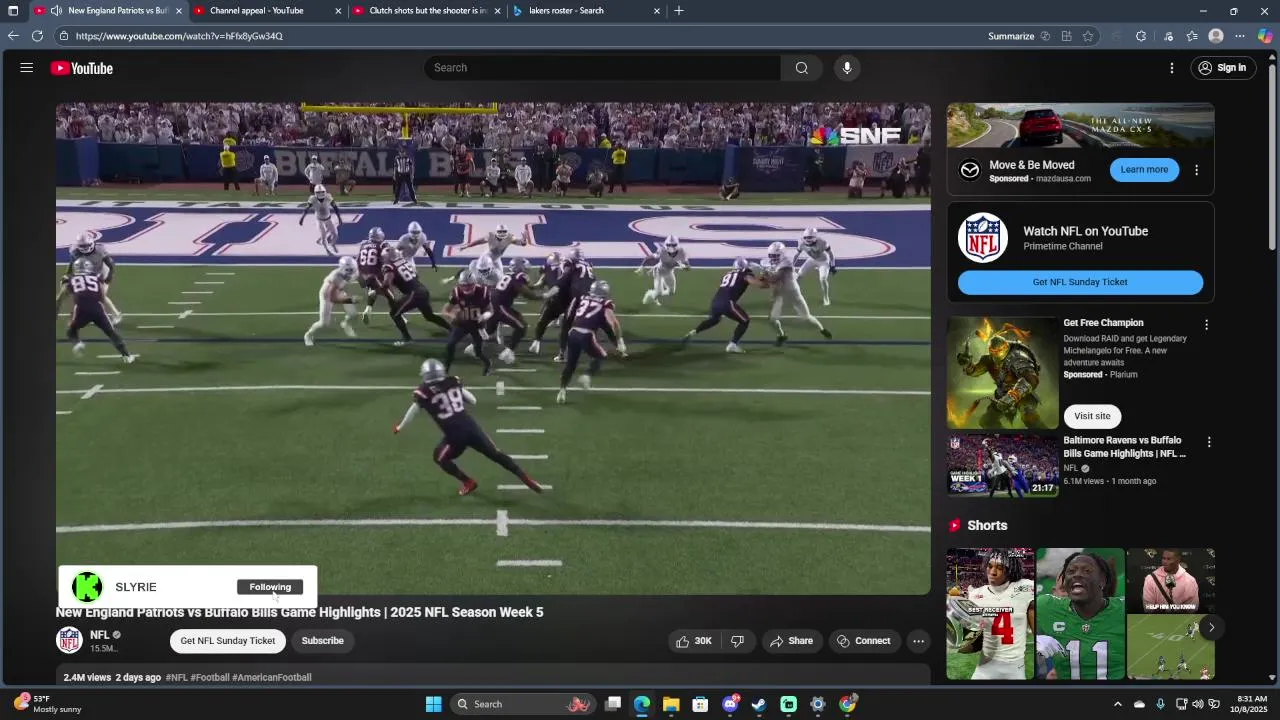Open Settings gear from the taskbar

(x=818, y=704)
